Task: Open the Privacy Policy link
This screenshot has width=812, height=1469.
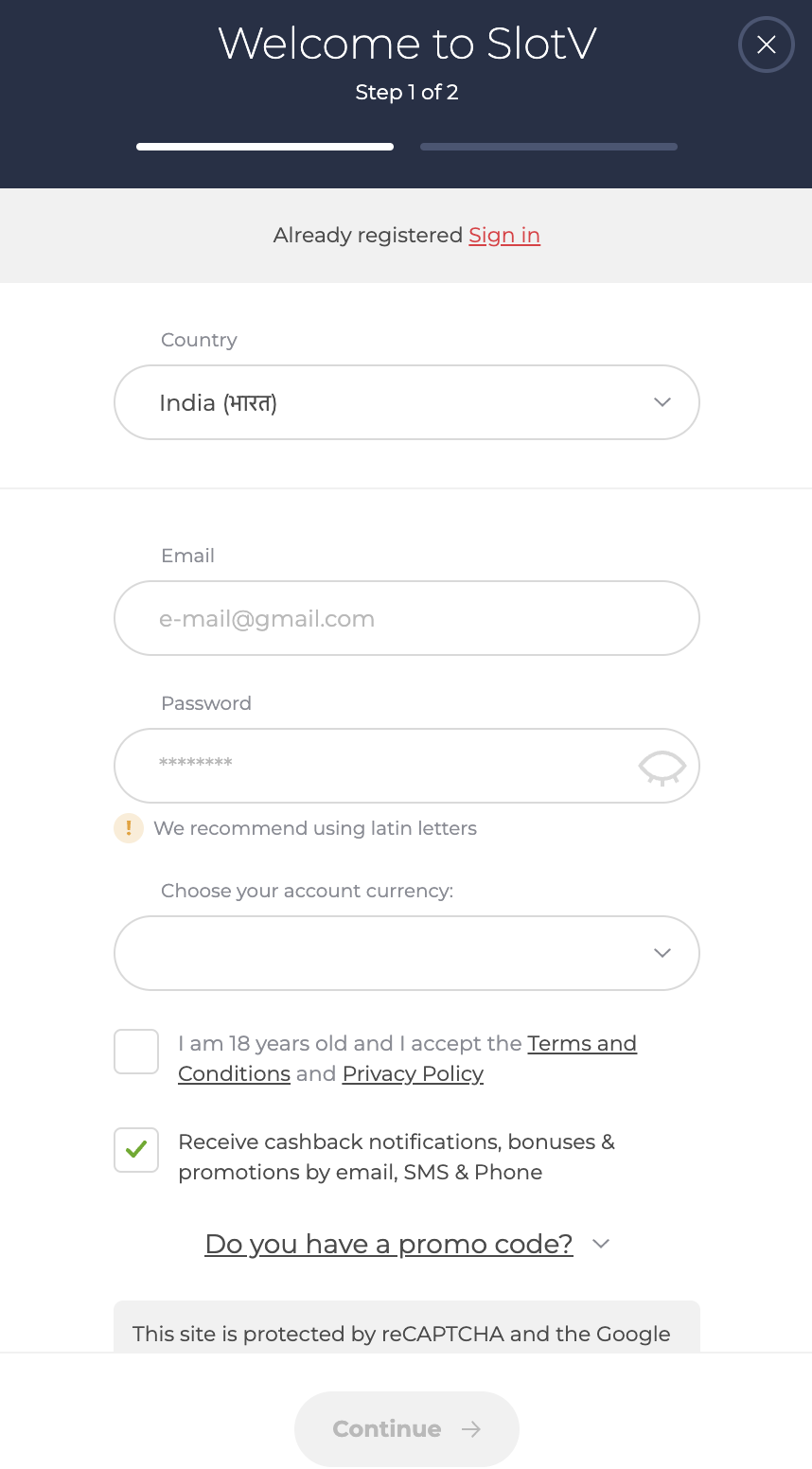Action: (413, 1073)
